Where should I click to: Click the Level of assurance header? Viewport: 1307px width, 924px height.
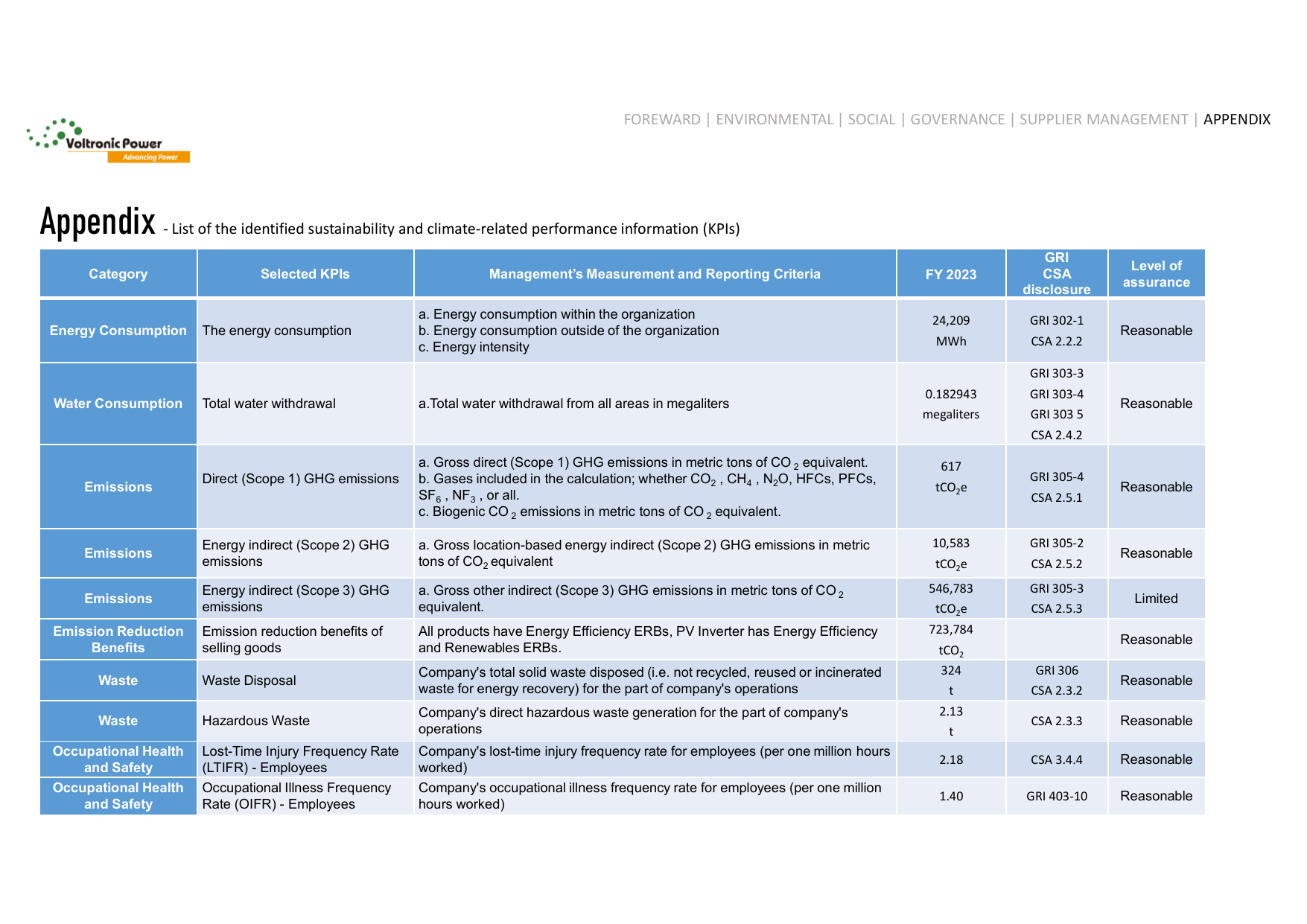[x=1157, y=273]
